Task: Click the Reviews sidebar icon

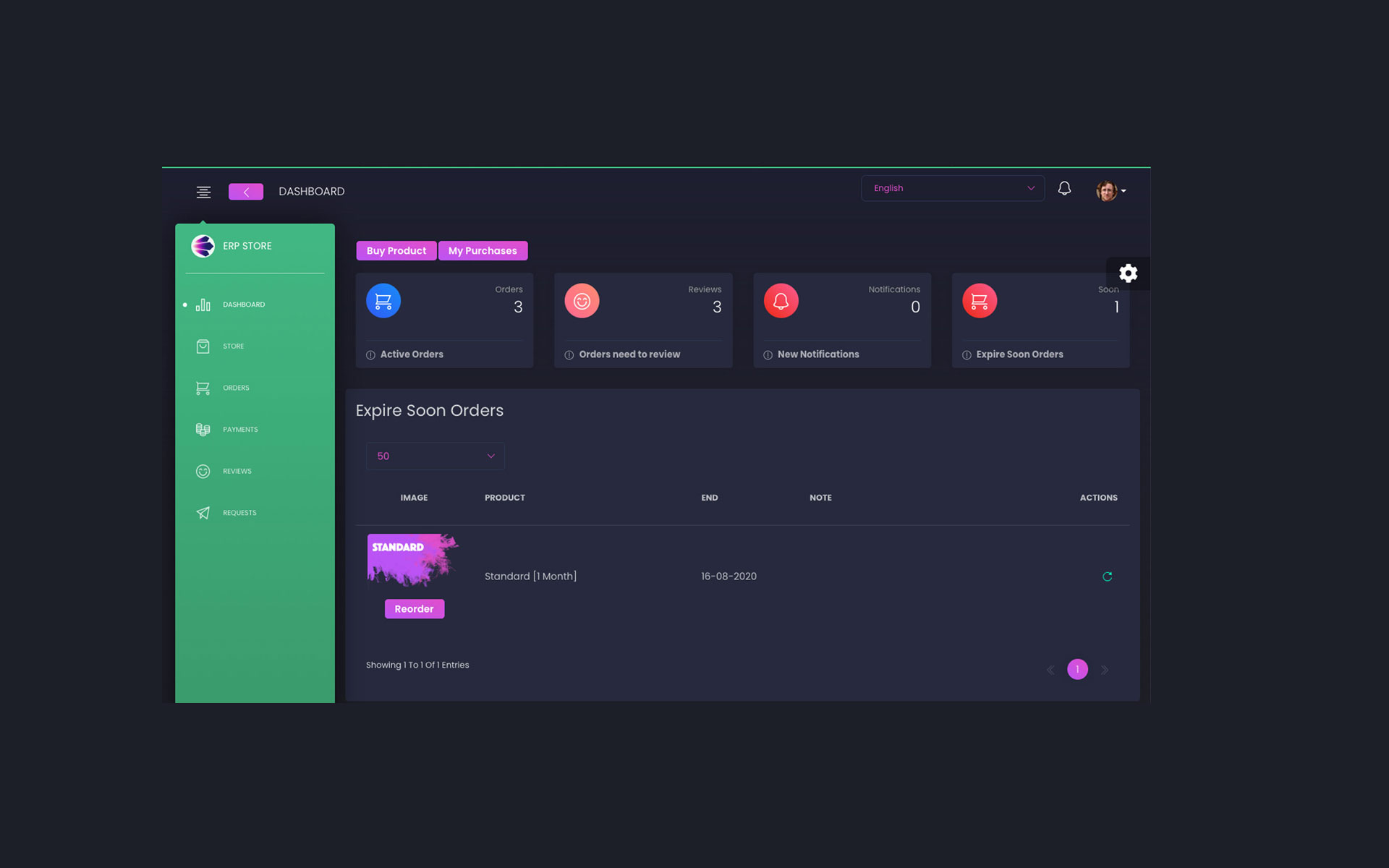Action: click(203, 470)
